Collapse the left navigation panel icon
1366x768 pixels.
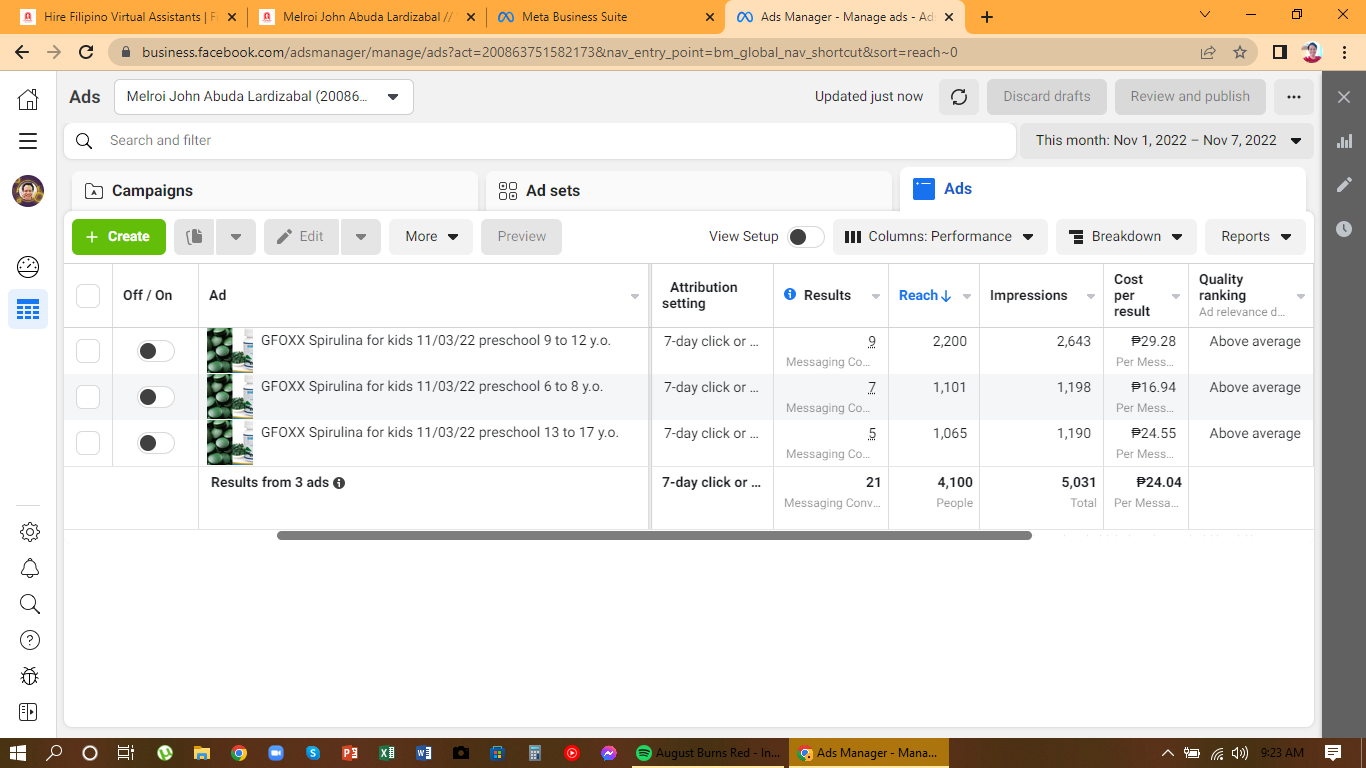28,712
